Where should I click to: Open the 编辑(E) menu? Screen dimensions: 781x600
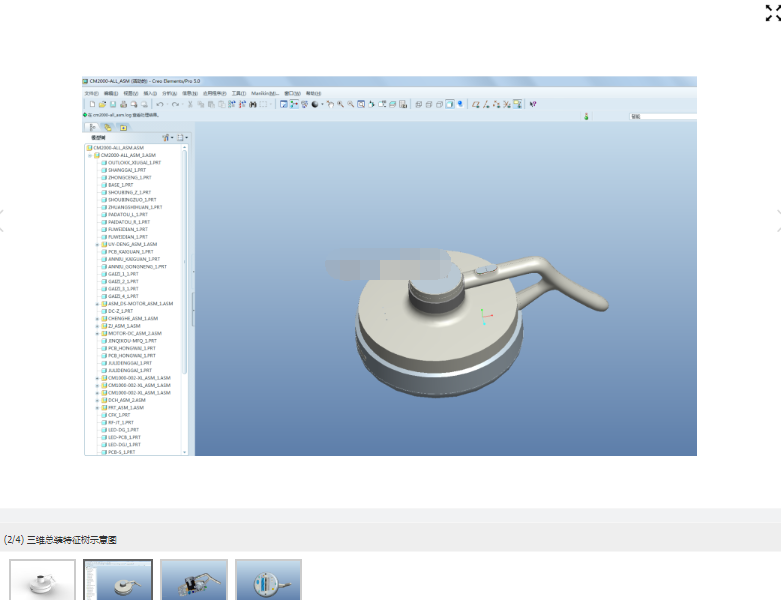point(111,93)
